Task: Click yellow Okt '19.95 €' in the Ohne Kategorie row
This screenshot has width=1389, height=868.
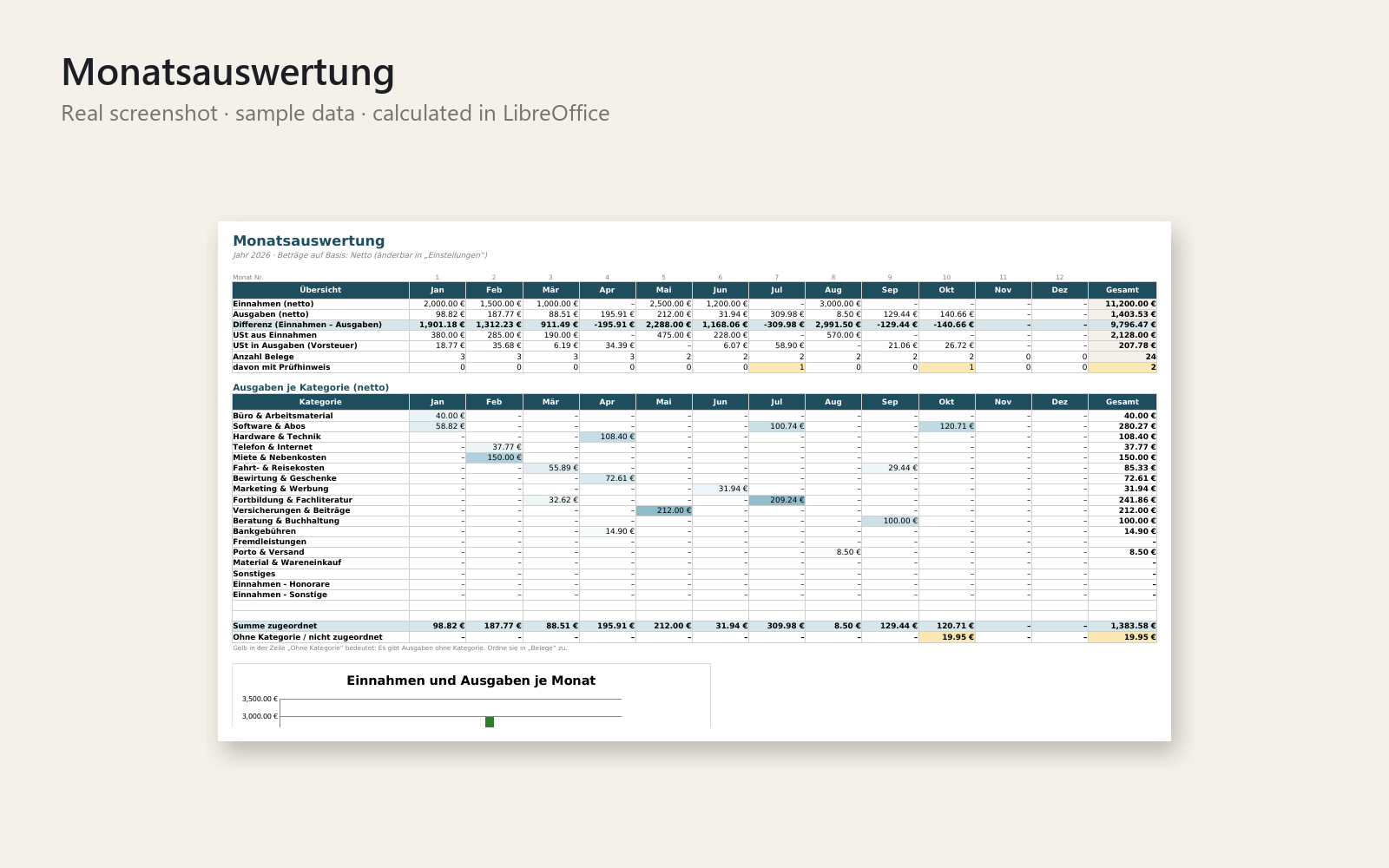Action: coord(947,637)
